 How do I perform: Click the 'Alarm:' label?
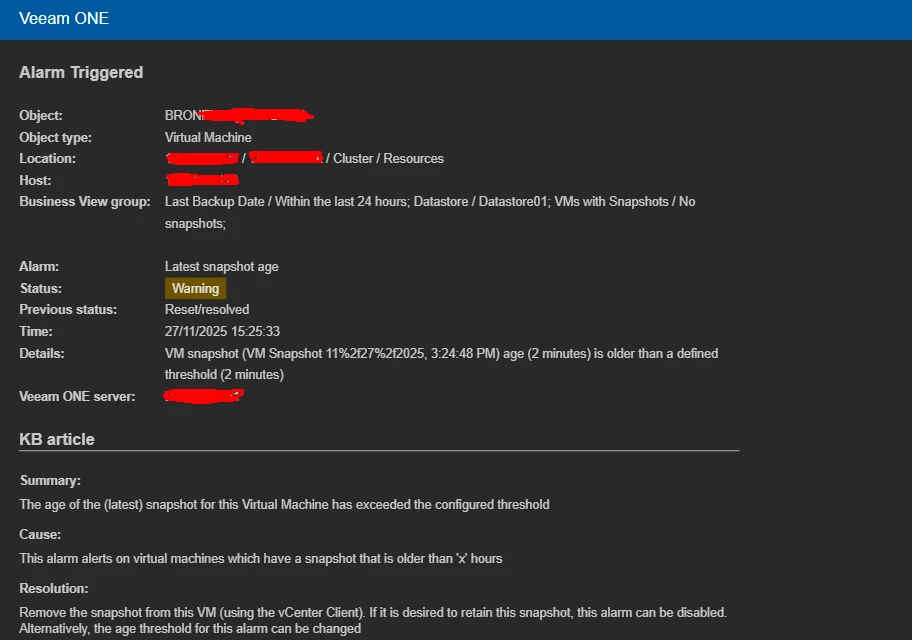(39, 266)
